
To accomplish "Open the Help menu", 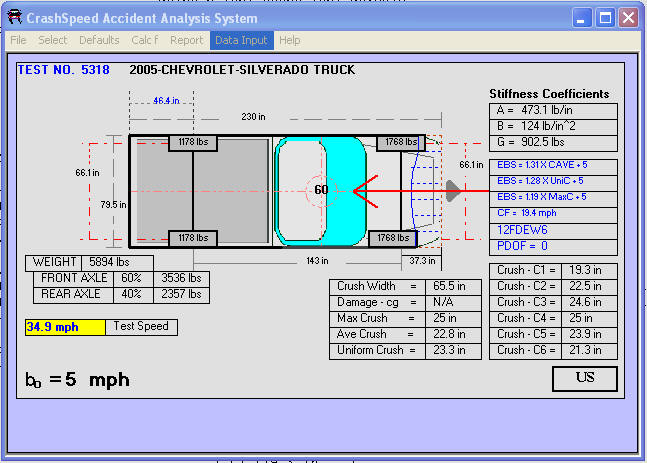I will tap(290, 40).
